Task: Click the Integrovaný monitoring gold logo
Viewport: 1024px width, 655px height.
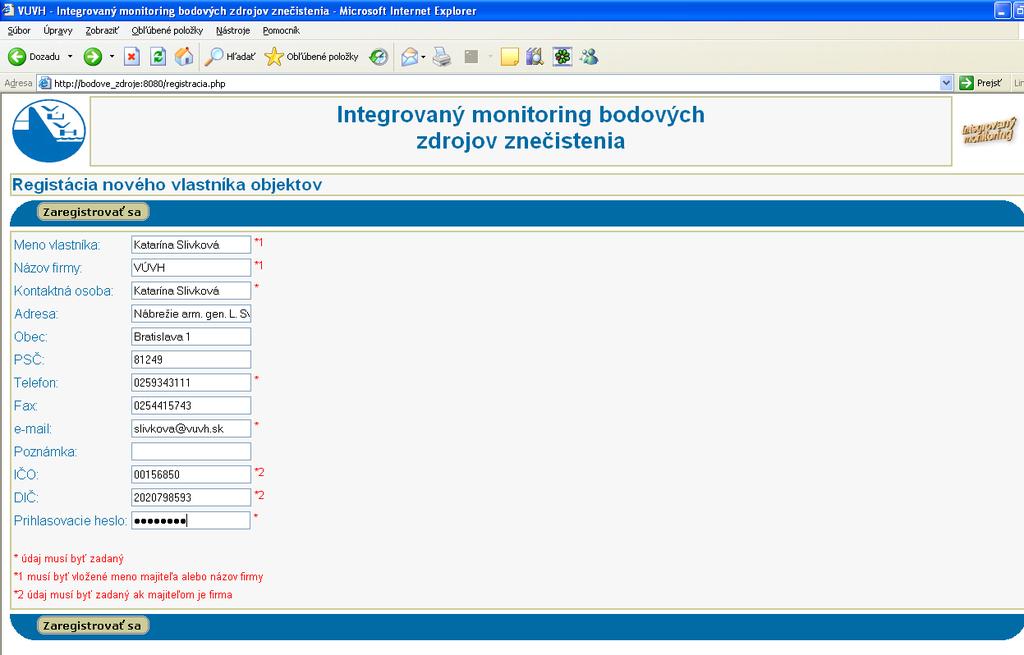Action: (x=989, y=131)
